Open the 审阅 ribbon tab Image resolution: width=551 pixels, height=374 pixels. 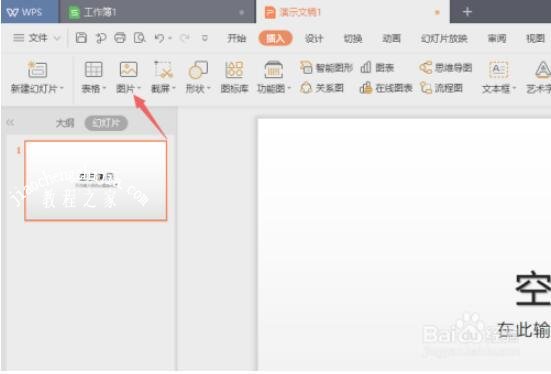tap(497, 38)
